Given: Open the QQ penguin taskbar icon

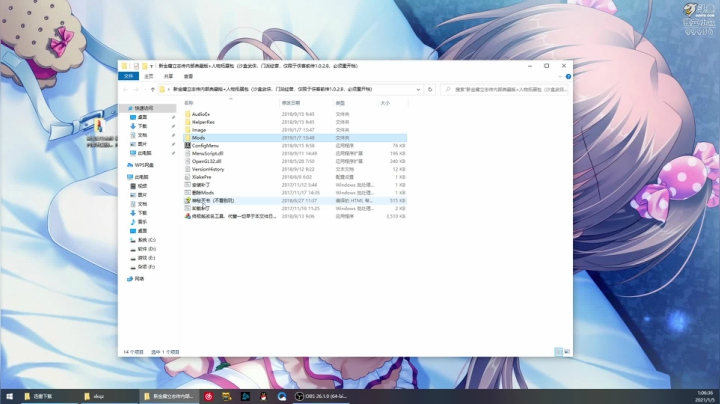Looking at the screenshot, I should click(x=264, y=396).
